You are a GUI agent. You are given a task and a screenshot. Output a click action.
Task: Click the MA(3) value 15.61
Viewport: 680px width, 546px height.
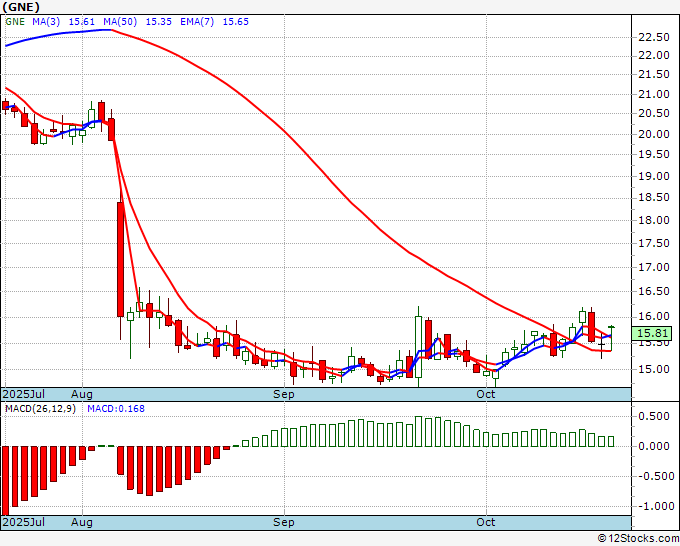(x=82, y=22)
